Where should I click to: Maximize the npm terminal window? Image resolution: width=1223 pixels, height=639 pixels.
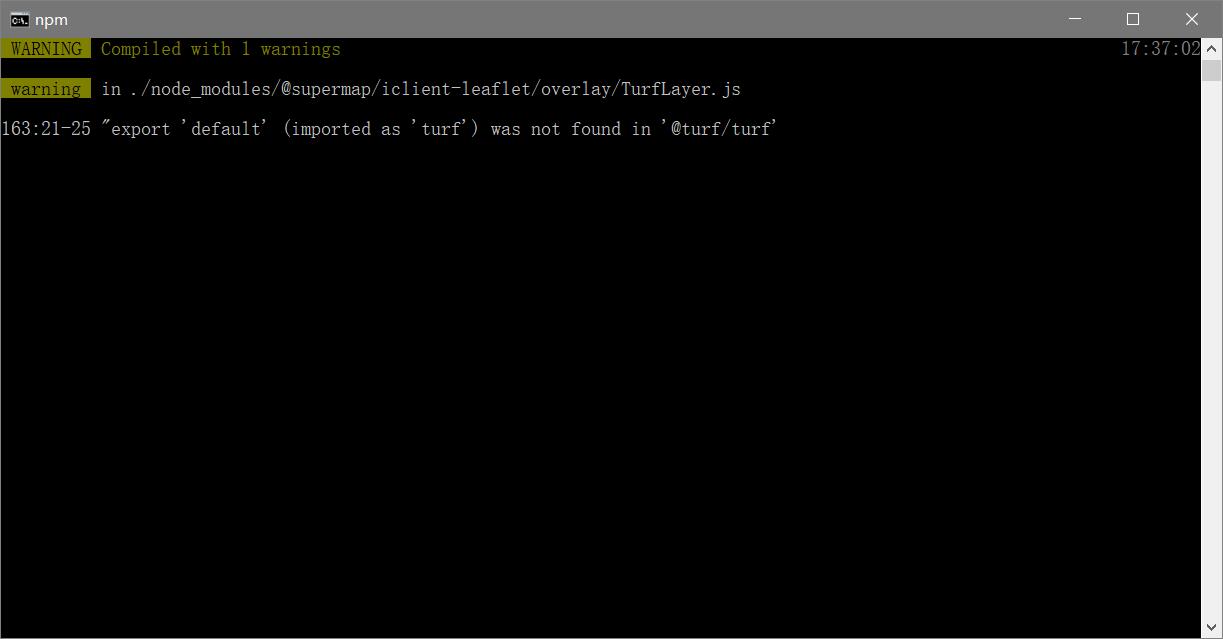click(1133, 19)
